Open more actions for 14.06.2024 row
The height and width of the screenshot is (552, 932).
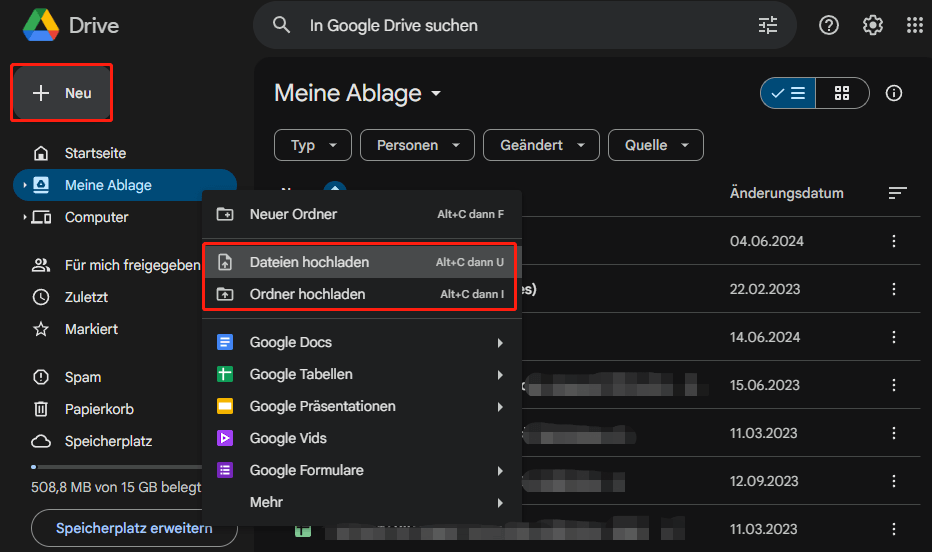pos(893,337)
